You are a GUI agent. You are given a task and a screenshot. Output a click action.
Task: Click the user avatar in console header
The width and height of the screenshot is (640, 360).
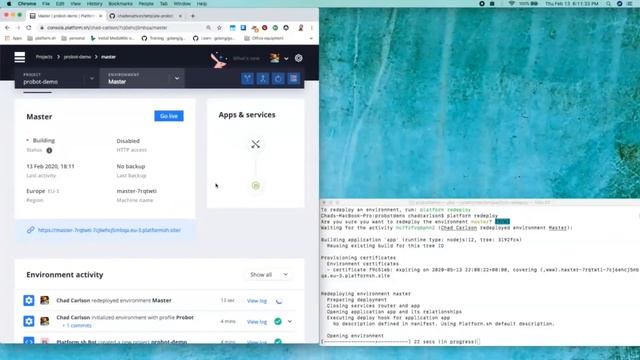click(274, 58)
